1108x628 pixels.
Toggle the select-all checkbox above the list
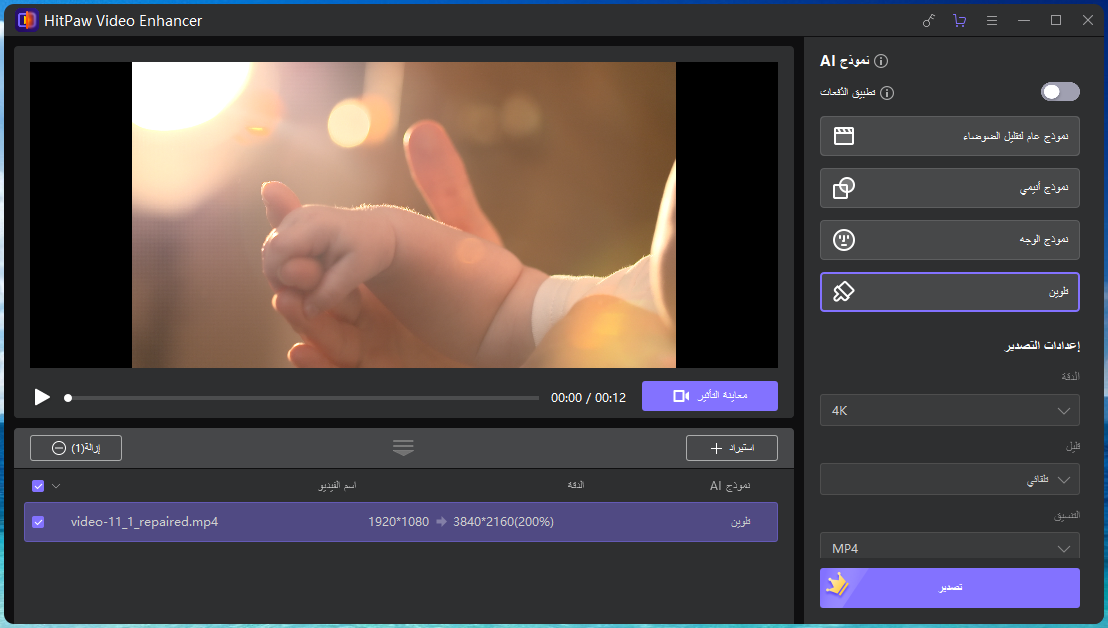(x=37, y=485)
